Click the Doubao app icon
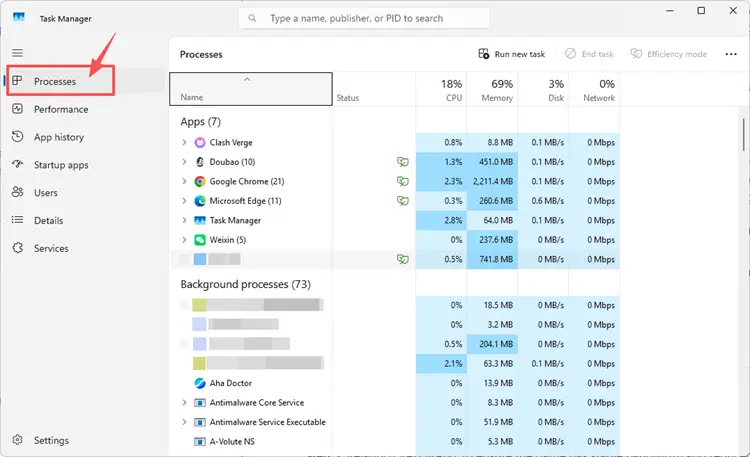Image resolution: width=750 pixels, height=457 pixels. tap(200, 162)
